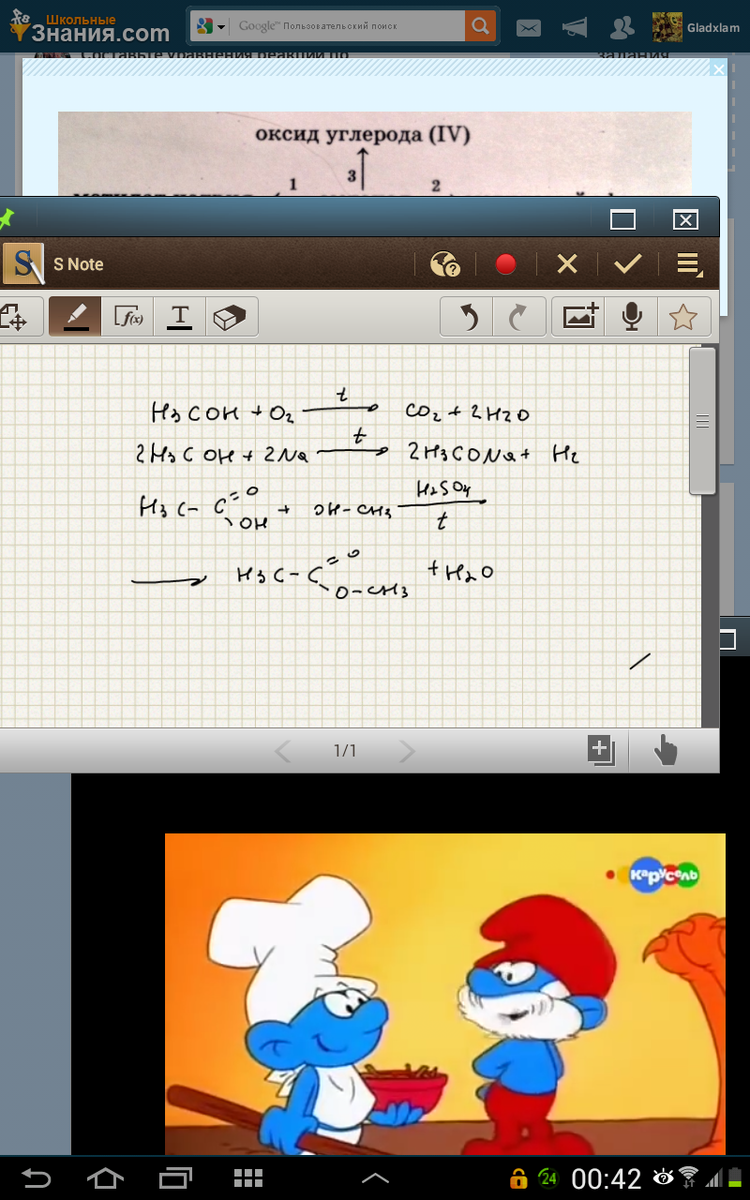Add a new page to the note

[x=600, y=750]
